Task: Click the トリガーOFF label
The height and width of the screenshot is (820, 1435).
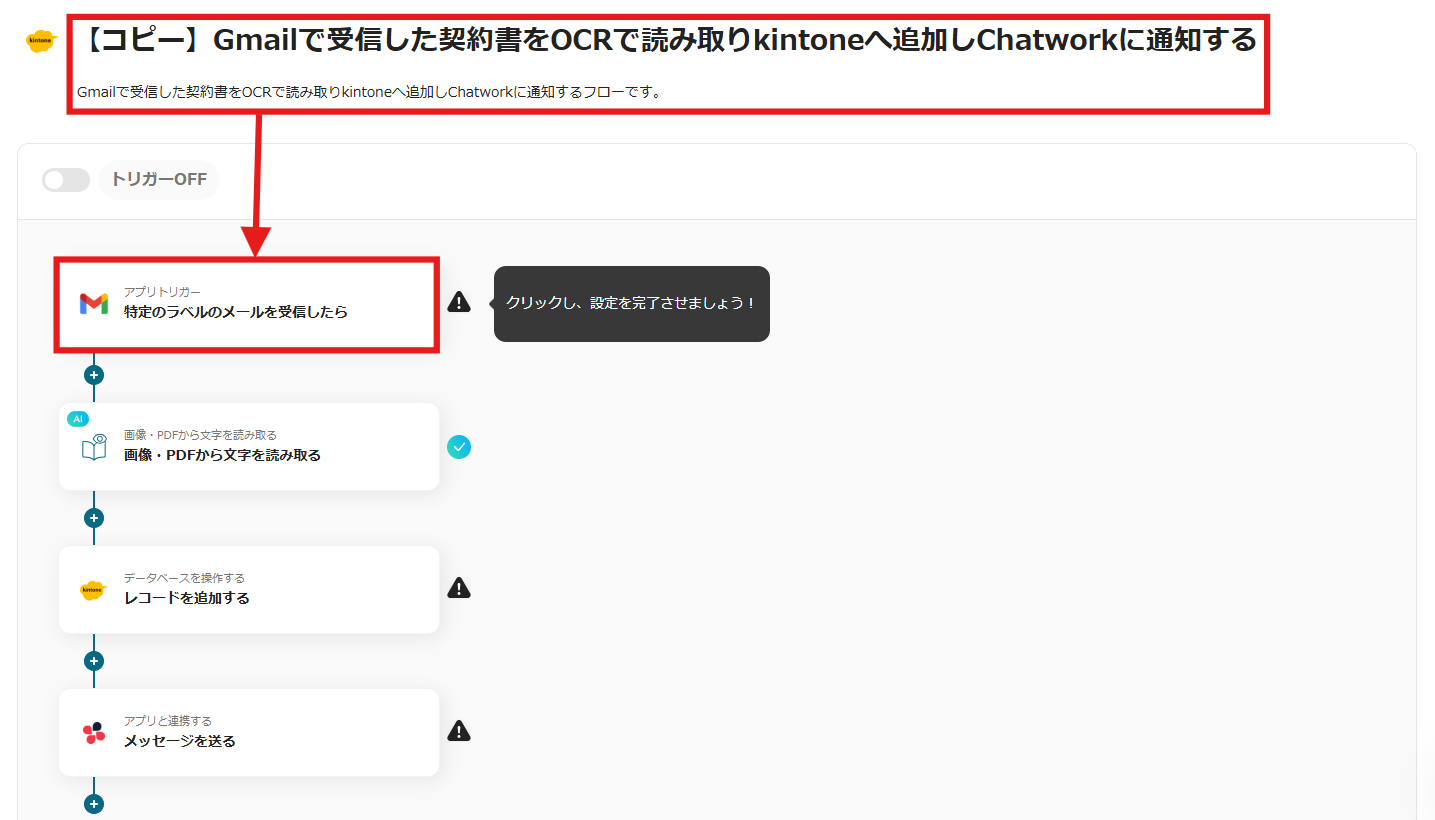Action: click(159, 180)
